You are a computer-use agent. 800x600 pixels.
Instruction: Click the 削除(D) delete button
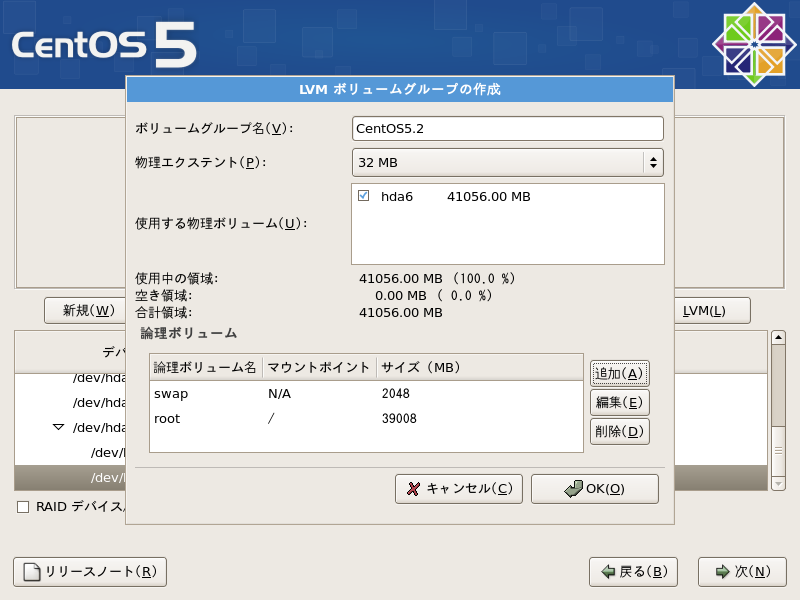(620, 432)
